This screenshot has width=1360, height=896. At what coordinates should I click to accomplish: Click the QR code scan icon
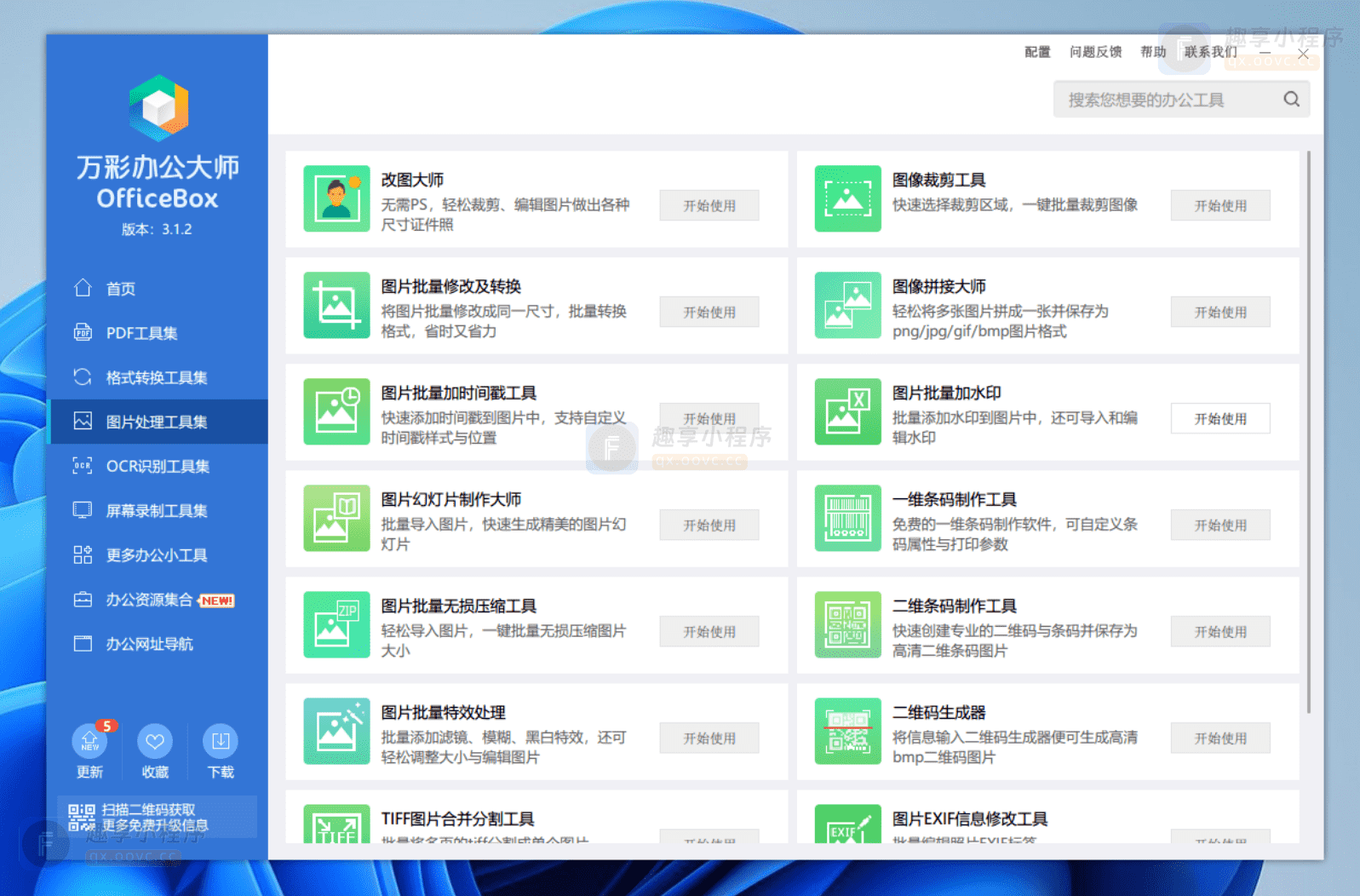[x=82, y=818]
